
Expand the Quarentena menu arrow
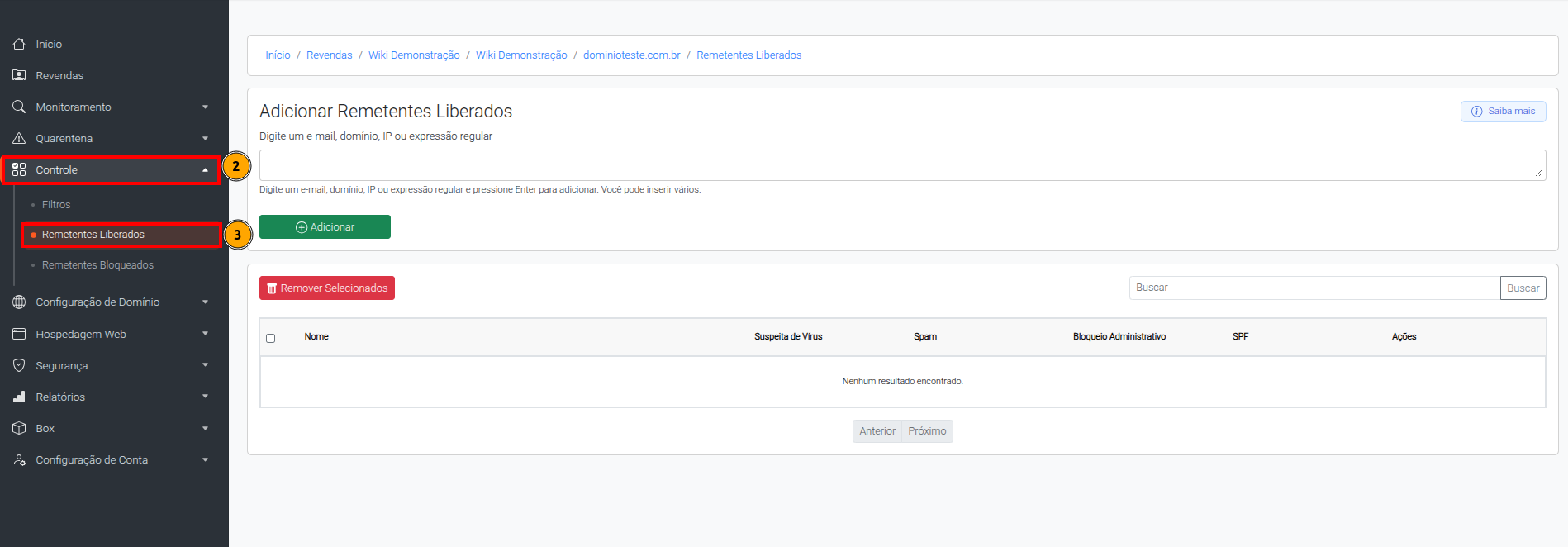click(x=205, y=138)
